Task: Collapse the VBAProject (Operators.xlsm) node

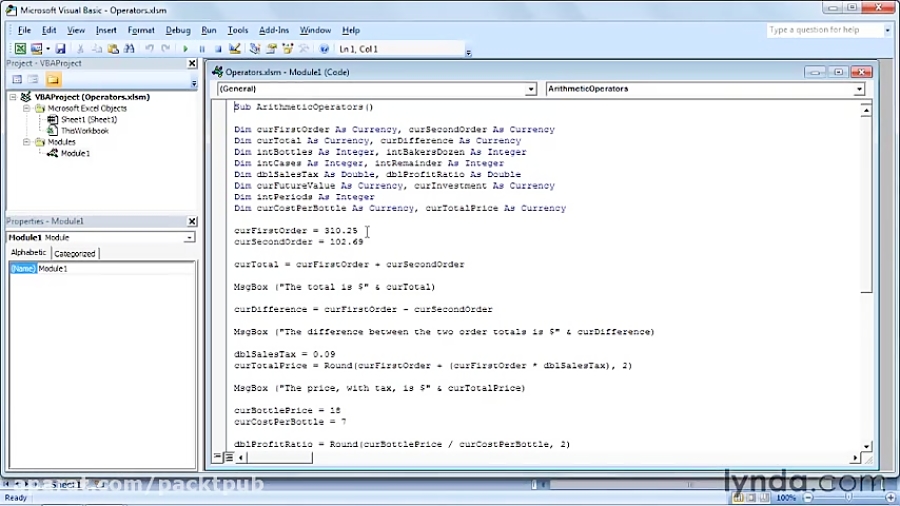Action: (13, 97)
